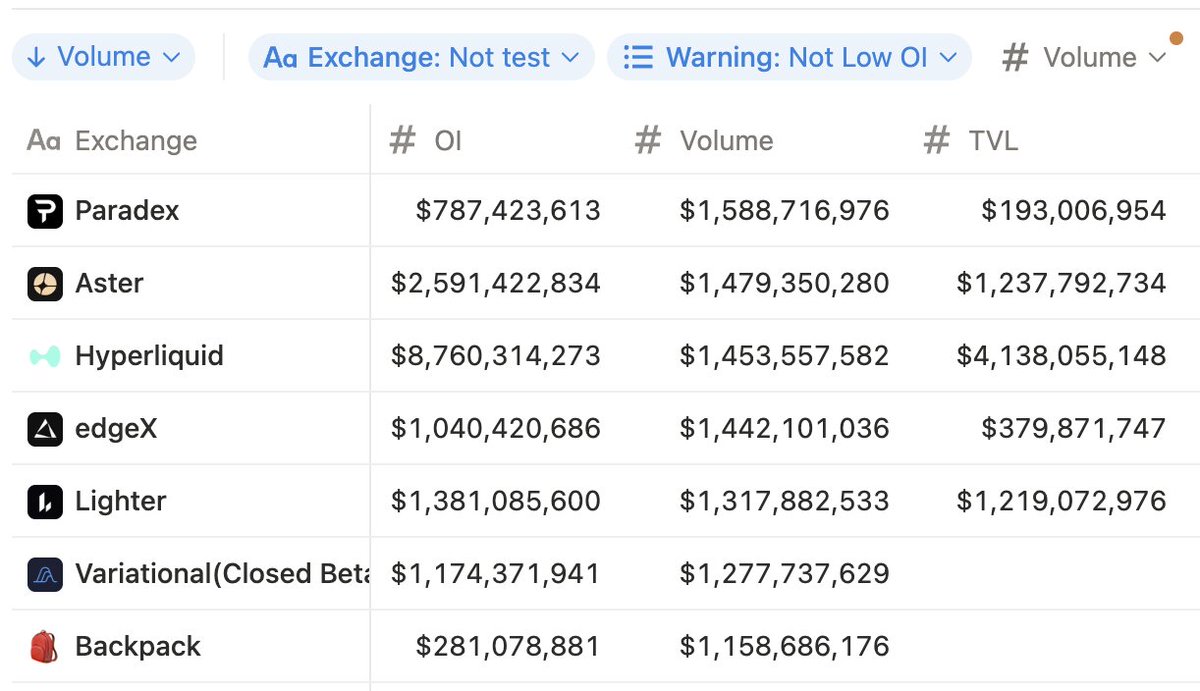
Task: Open the Paradex row name
Action: click(127, 211)
